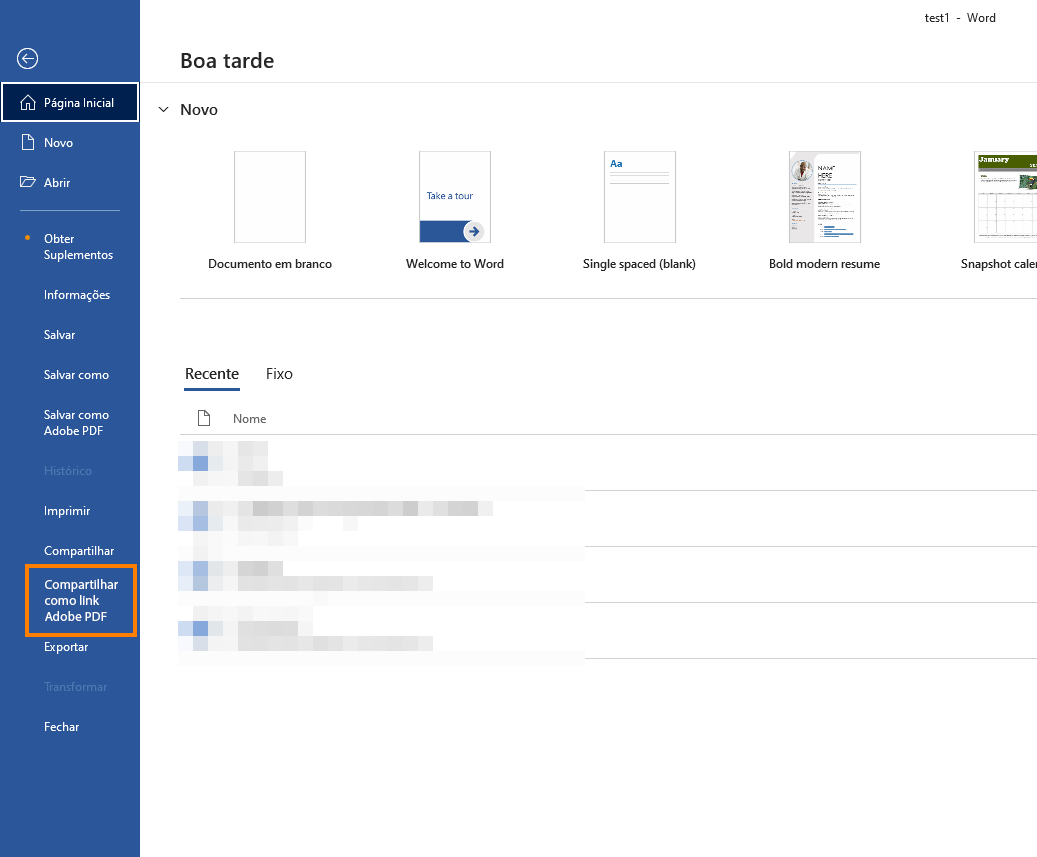The height and width of the screenshot is (857, 1037).
Task: Click the Nome column header
Action: (x=249, y=418)
